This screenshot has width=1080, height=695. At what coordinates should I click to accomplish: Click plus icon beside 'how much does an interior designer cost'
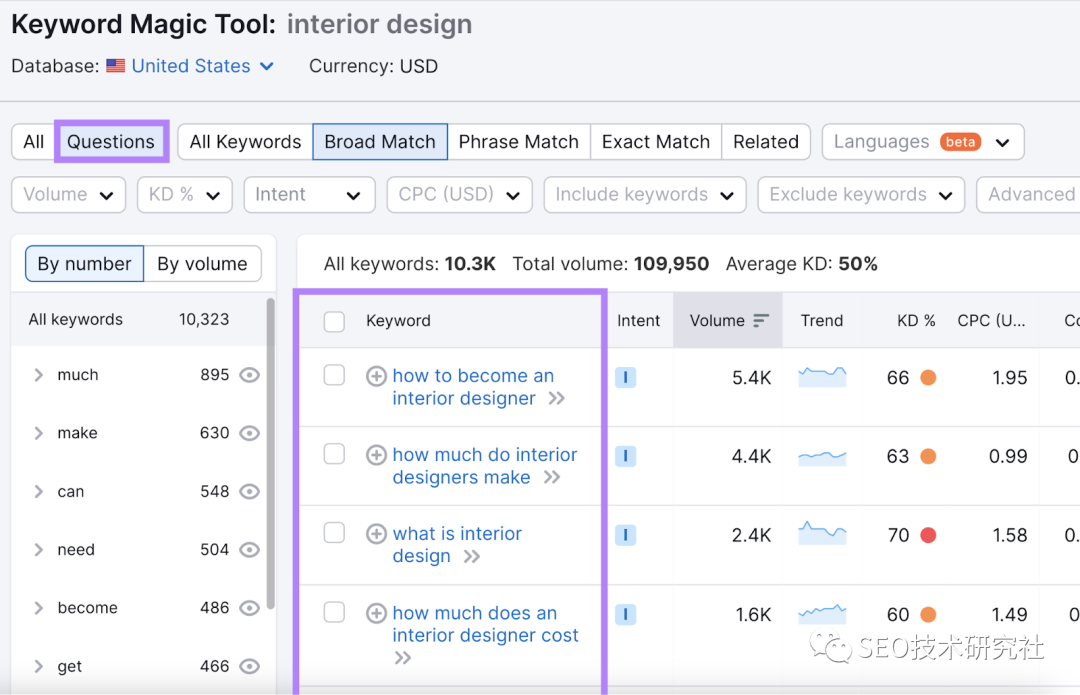click(376, 613)
